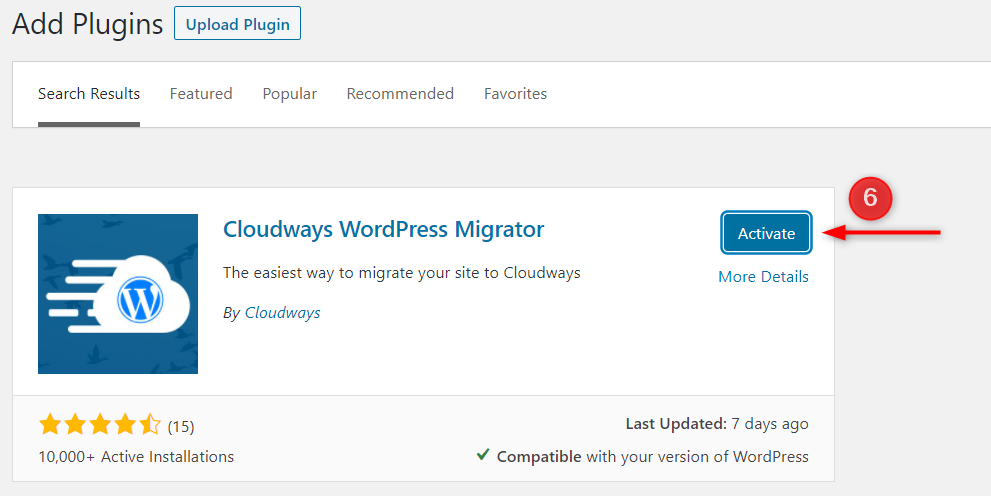Click the star rating icons

coord(100,425)
